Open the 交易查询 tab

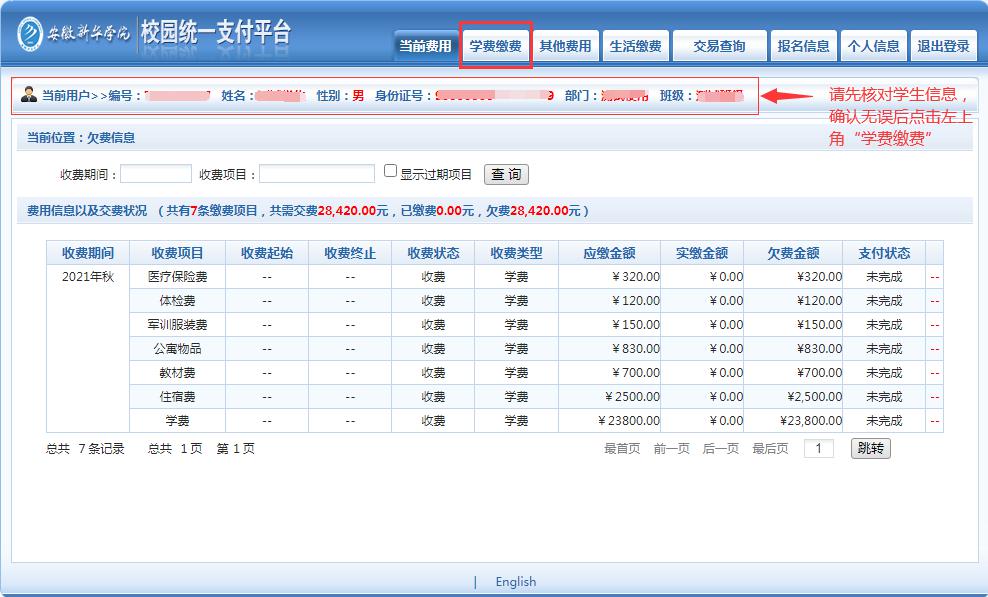(719, 46)
